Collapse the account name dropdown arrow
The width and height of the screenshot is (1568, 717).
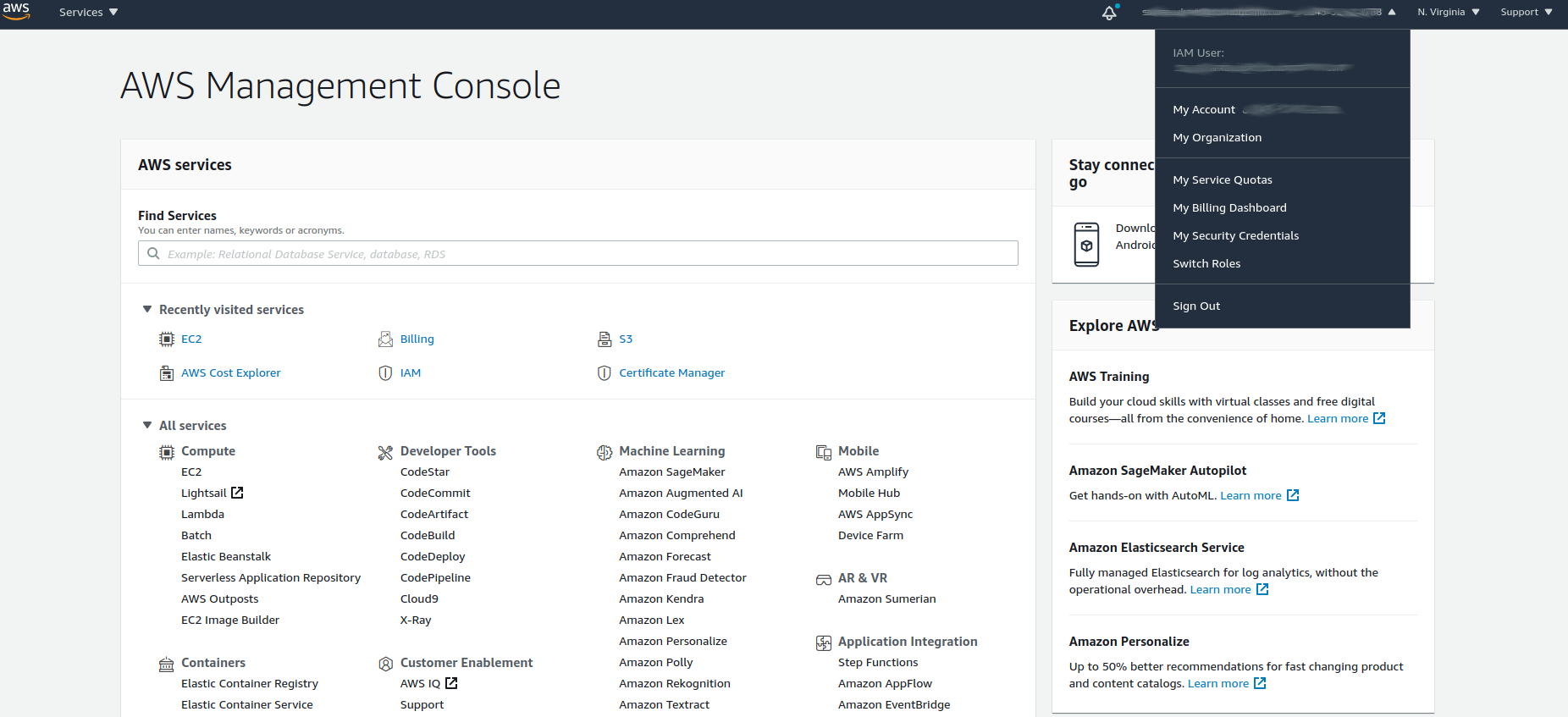tap(1392, 12)
